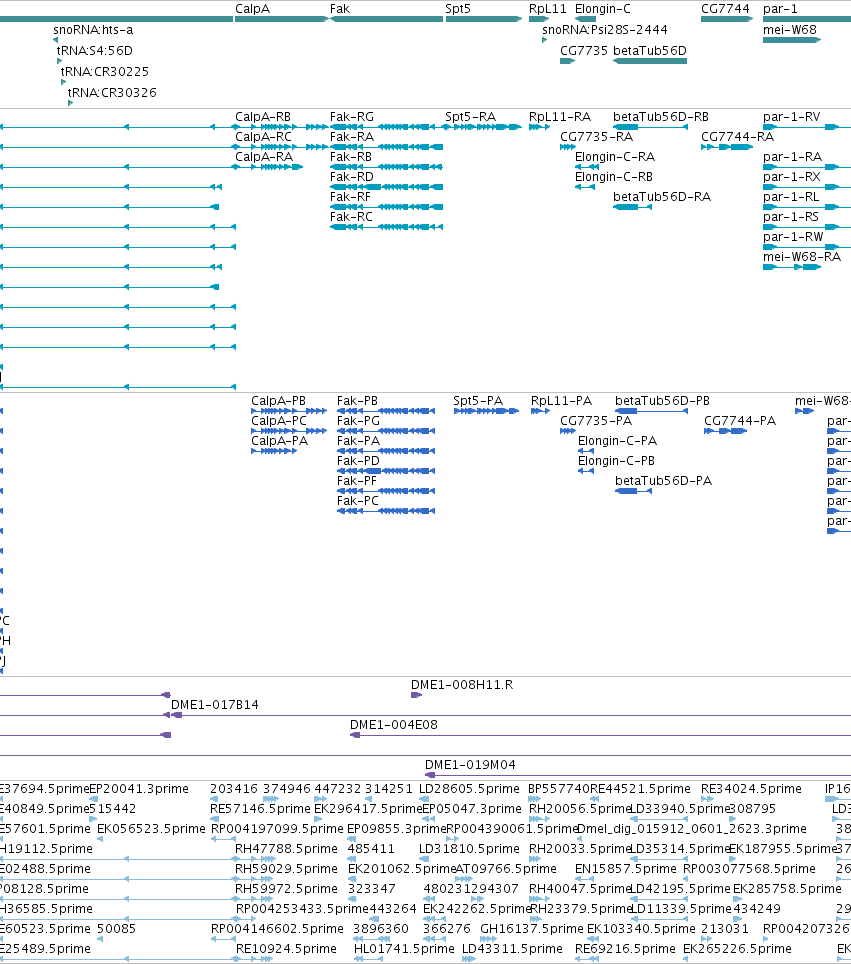Click the par-1-RV transcript
Screen dimensions: 851x964
[x=807, y=127]
